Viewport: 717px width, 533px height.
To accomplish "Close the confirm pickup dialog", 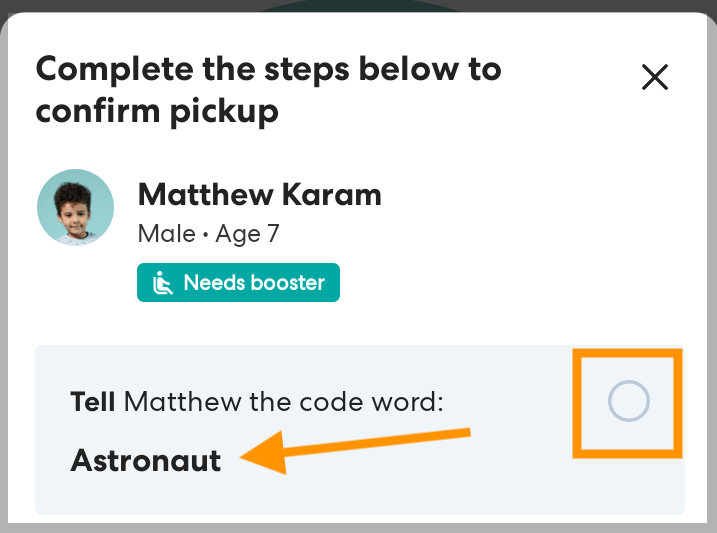I will 654,77.
